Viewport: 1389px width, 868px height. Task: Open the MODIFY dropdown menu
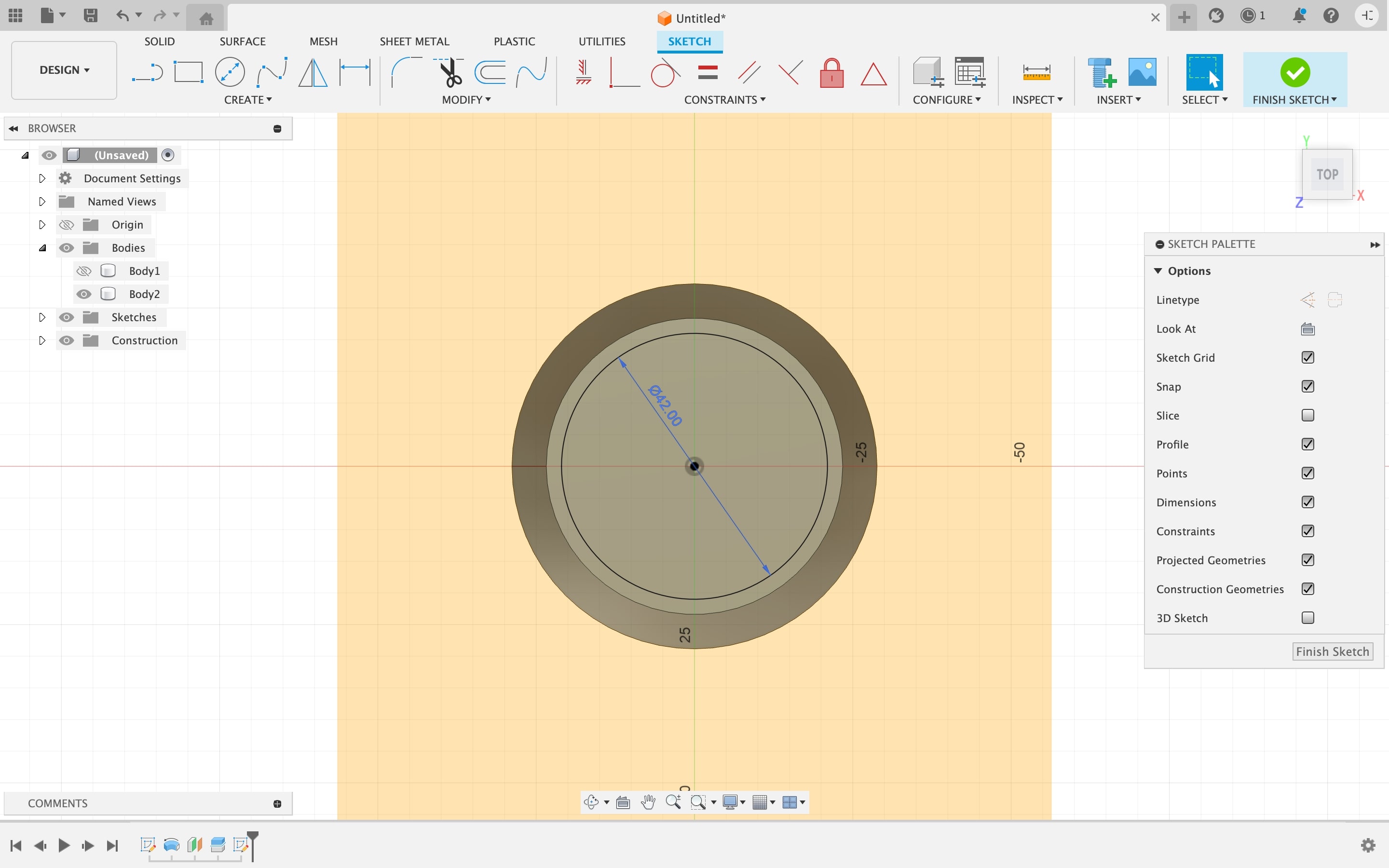click(466, 100)
